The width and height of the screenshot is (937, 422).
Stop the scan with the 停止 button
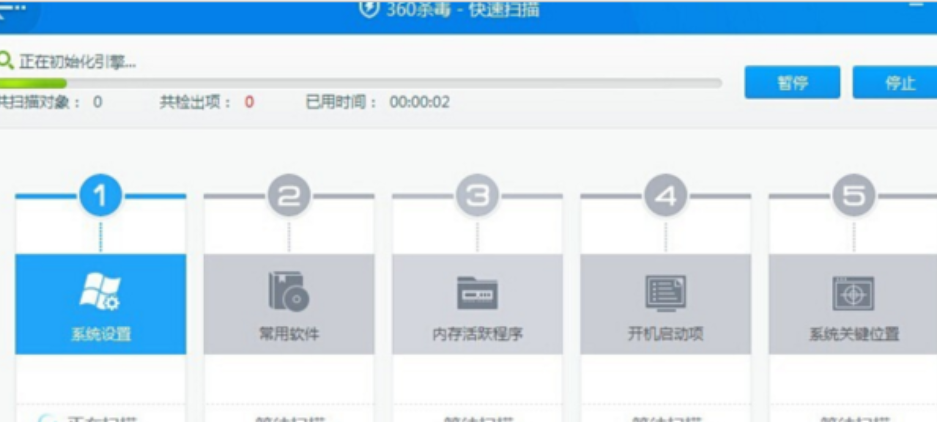[898, 83]
